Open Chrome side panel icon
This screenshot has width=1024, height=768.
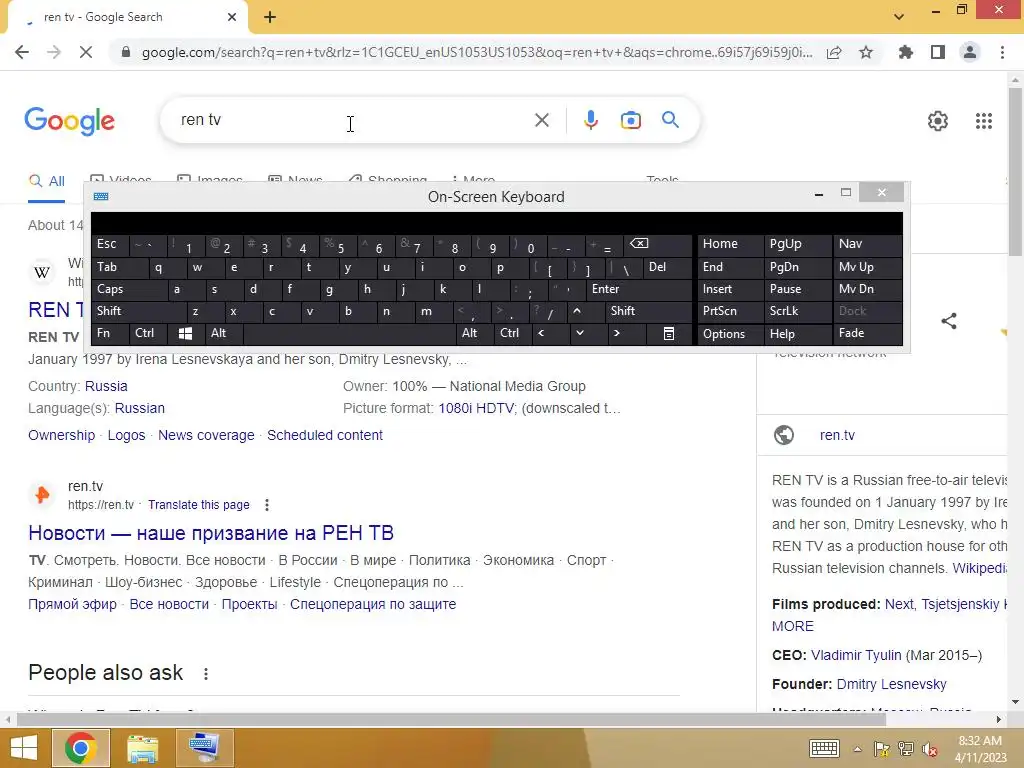point(938,52)
